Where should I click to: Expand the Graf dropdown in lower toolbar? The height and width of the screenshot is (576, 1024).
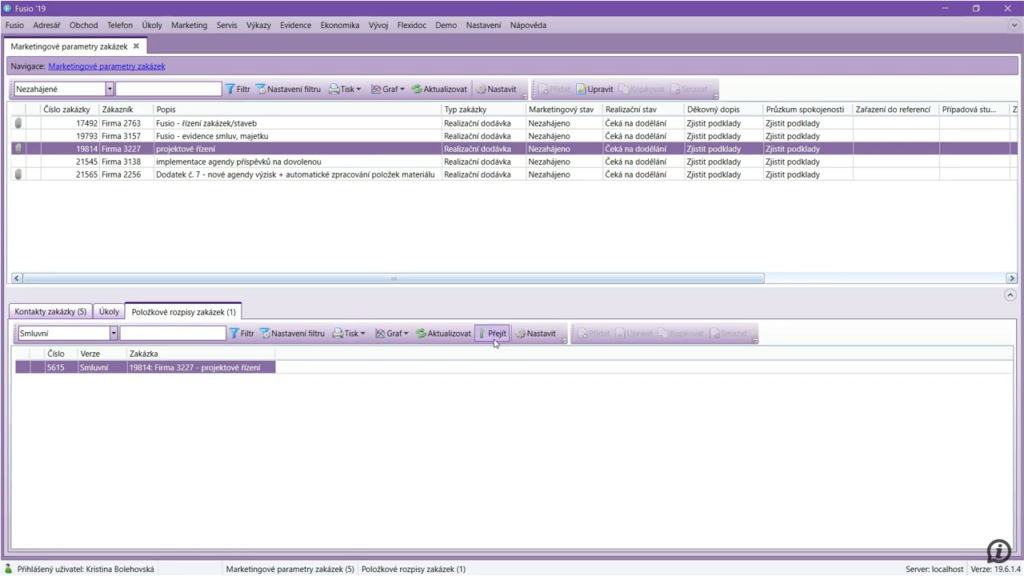click(x=392, y=333)
